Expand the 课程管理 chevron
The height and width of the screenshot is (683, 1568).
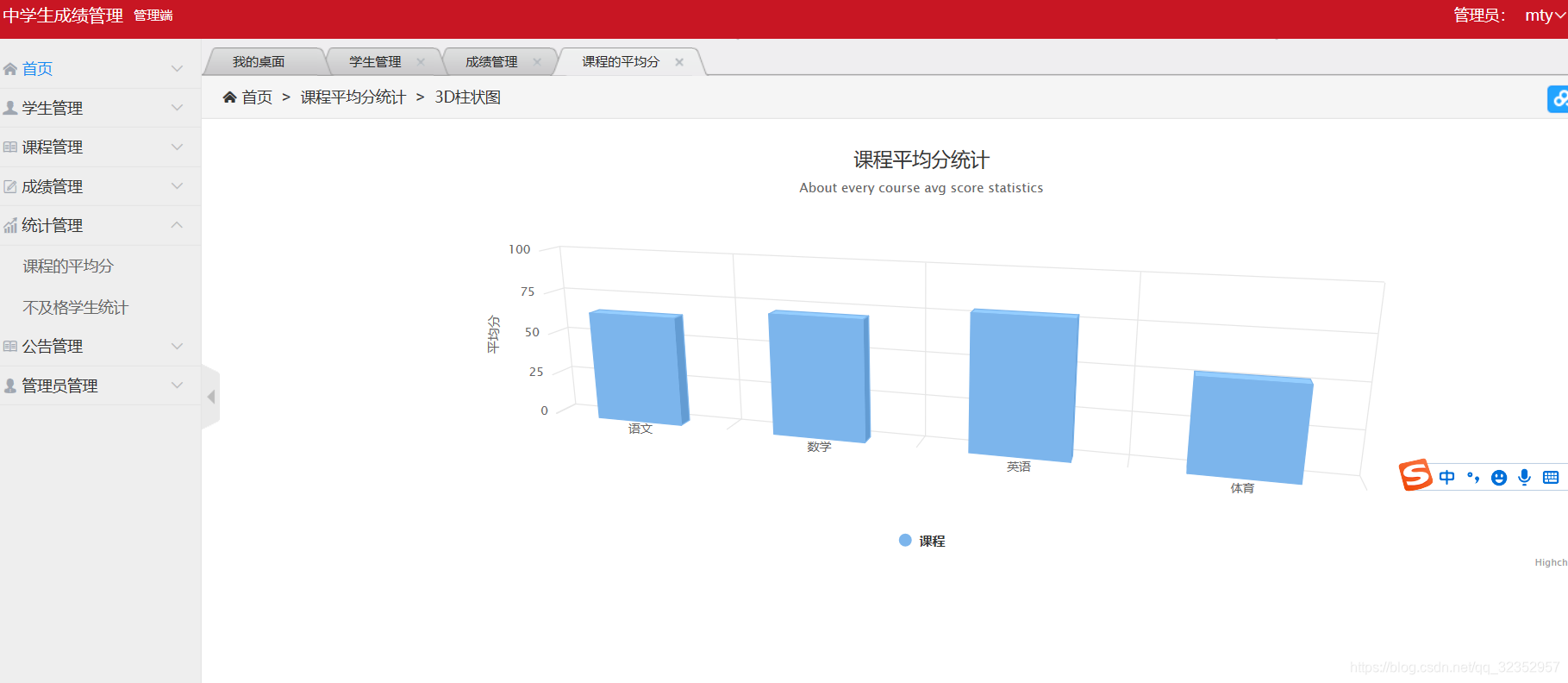click(177, 147)
